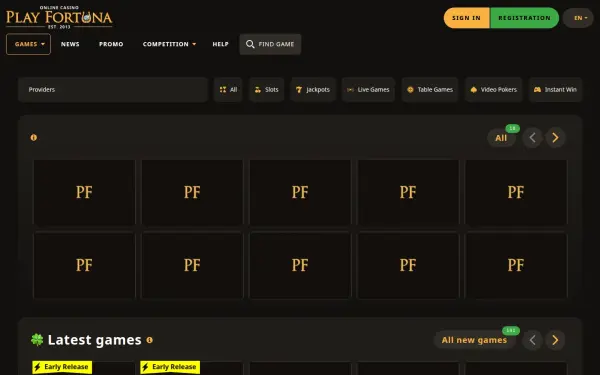The height and width of the screenshot is (375, 600).
Task: Open the Help page
Action: (x=220, y=44)
